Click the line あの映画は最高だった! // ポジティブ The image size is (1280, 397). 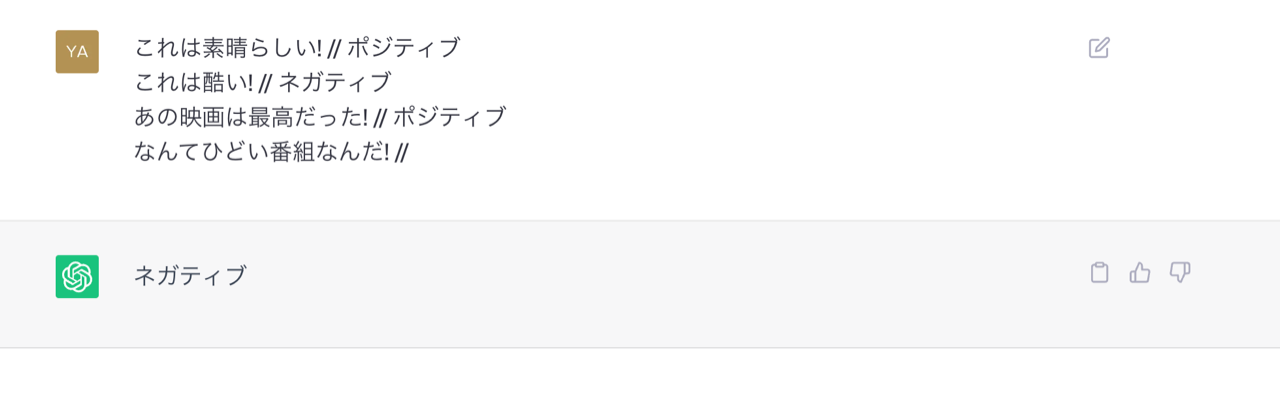[x=320, y=117]
